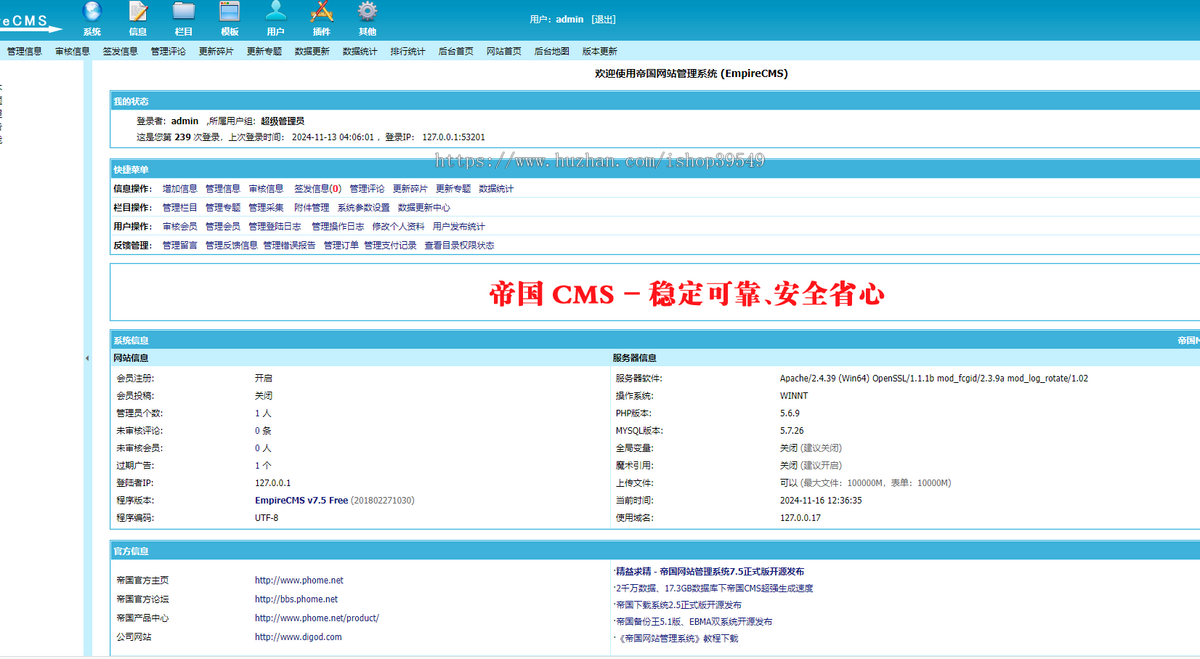The width and height of the screenshot is (1200, 659).
Task: Open the 栏目 folder icon
Action: tap(184, 12)
